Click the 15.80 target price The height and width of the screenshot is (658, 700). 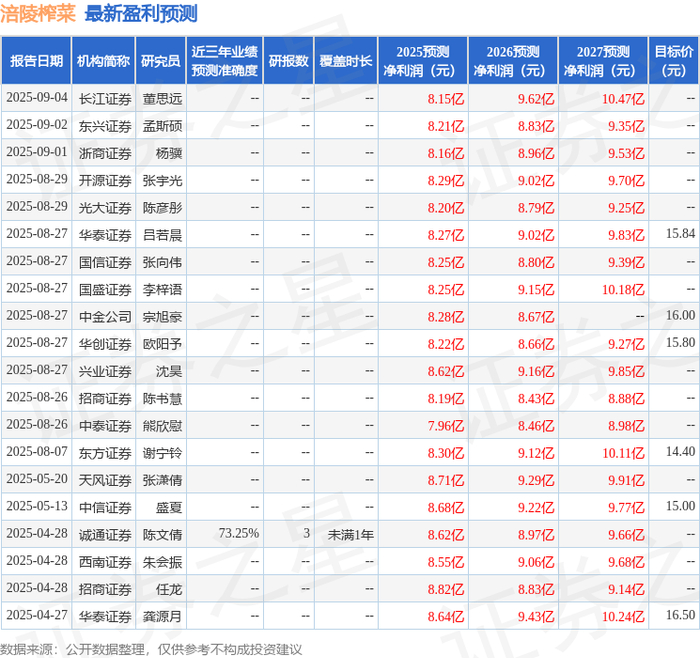click(680, 342)
